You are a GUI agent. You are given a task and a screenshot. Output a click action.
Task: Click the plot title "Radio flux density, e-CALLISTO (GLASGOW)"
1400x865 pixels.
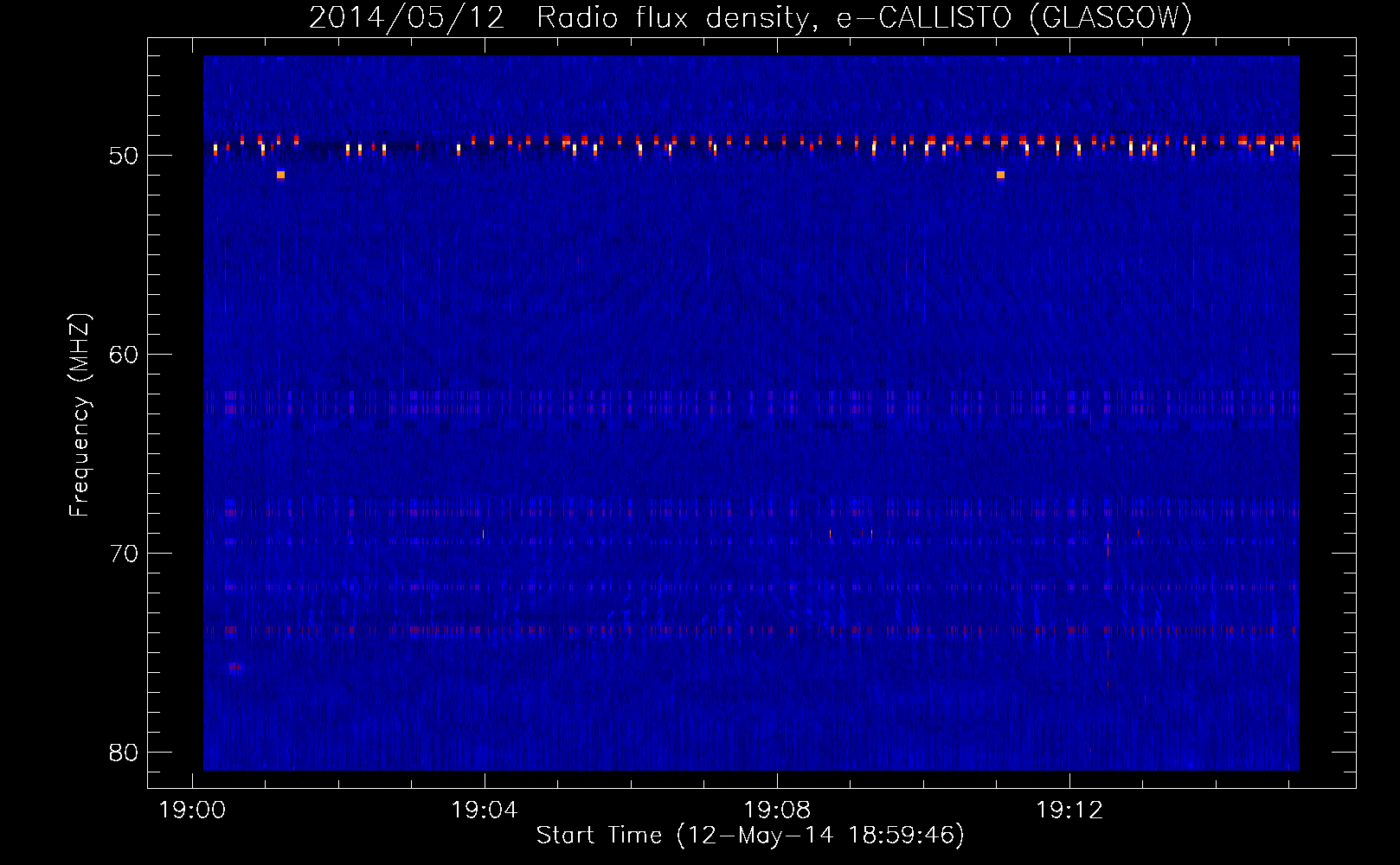click(x=864, y=17)
